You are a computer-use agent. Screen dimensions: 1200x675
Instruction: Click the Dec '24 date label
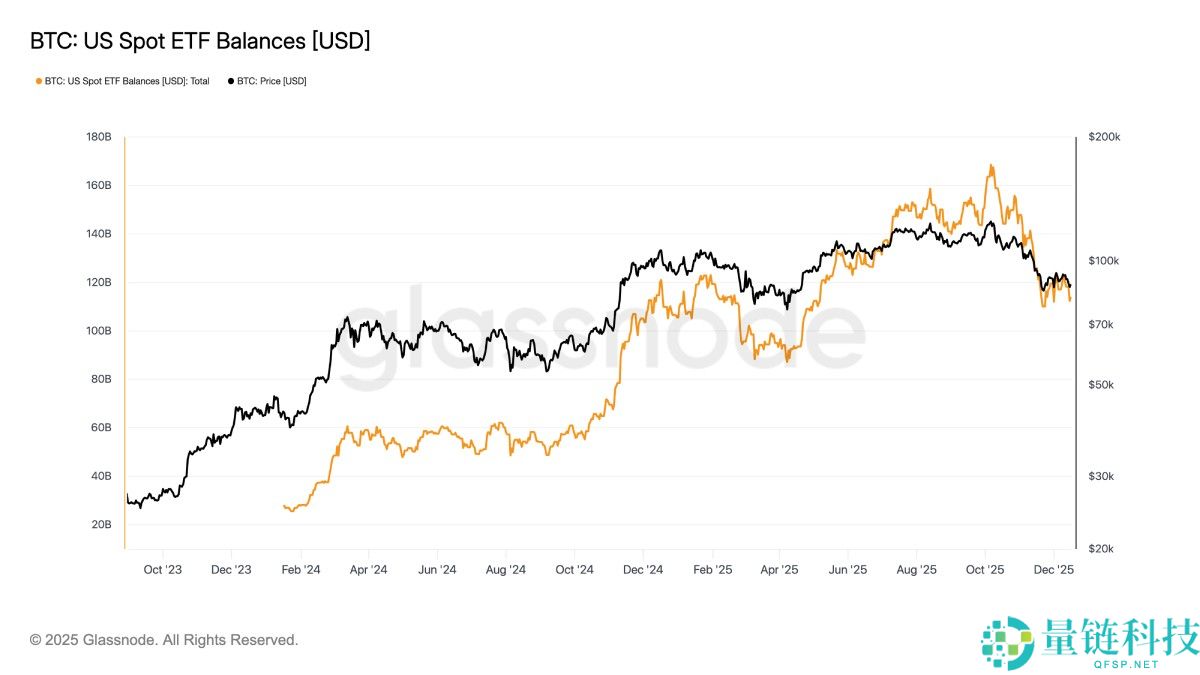tap(643, 570)
